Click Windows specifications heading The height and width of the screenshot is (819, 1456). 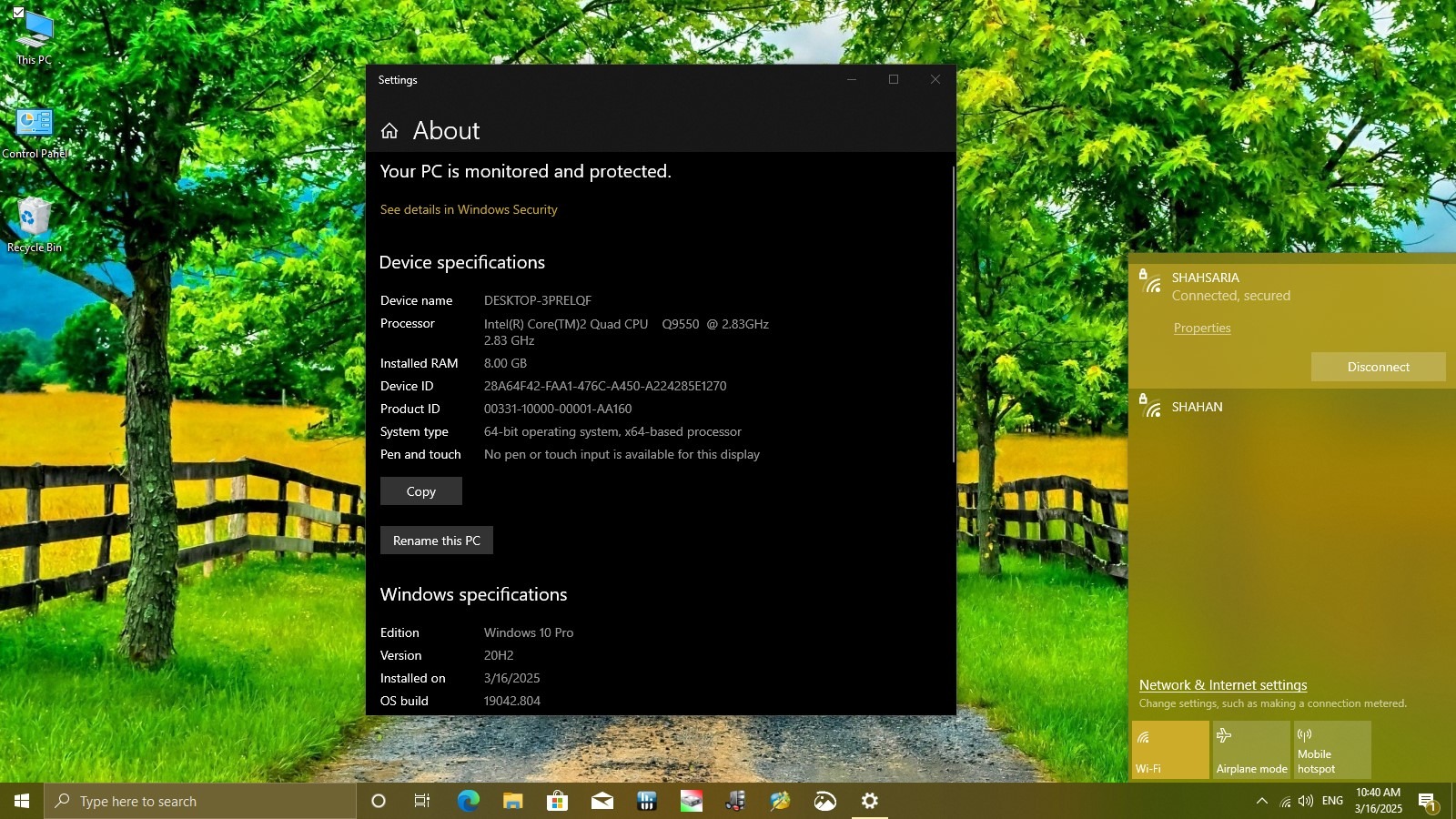473,595
